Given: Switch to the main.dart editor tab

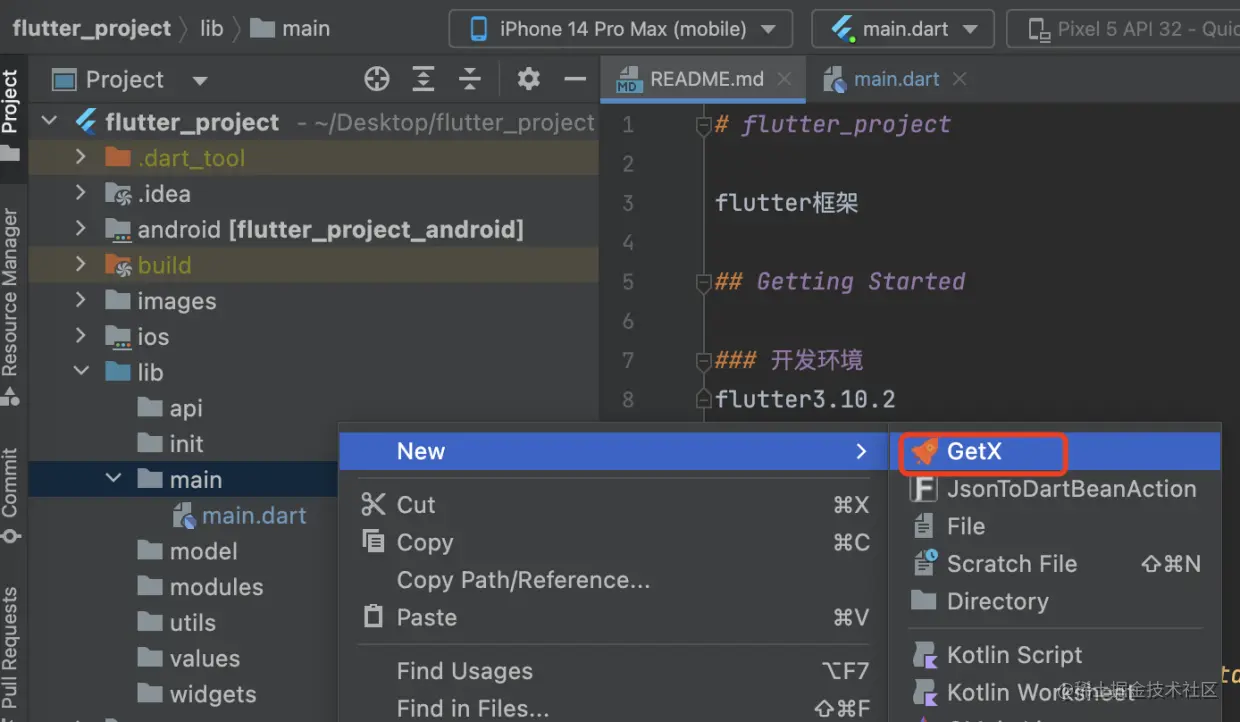Looking at the screenshot, I should point(896,80).
